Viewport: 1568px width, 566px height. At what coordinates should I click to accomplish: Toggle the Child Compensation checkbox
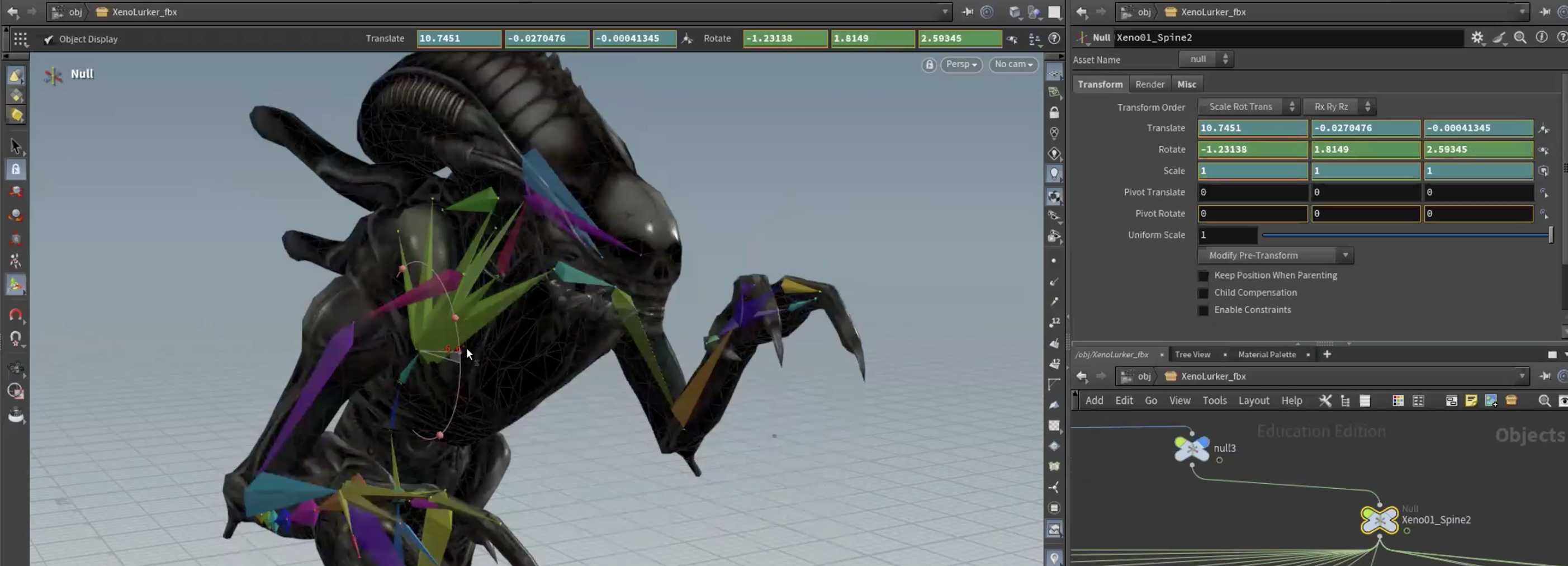pyautogui.click(x=1204, y=293)
